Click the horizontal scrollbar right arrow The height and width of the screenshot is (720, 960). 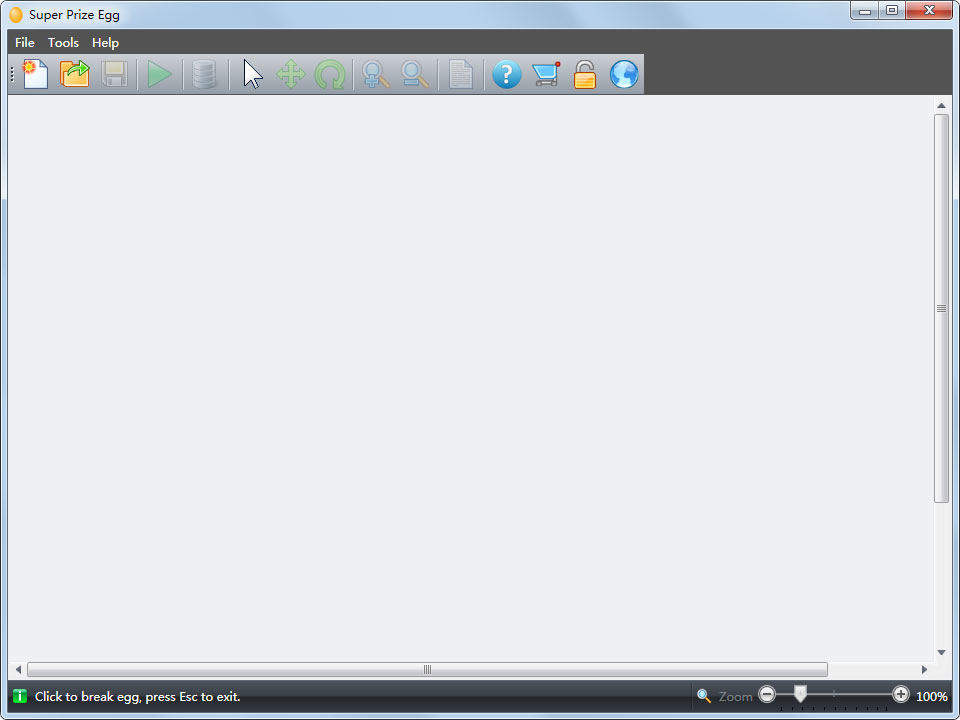(924, 670)
